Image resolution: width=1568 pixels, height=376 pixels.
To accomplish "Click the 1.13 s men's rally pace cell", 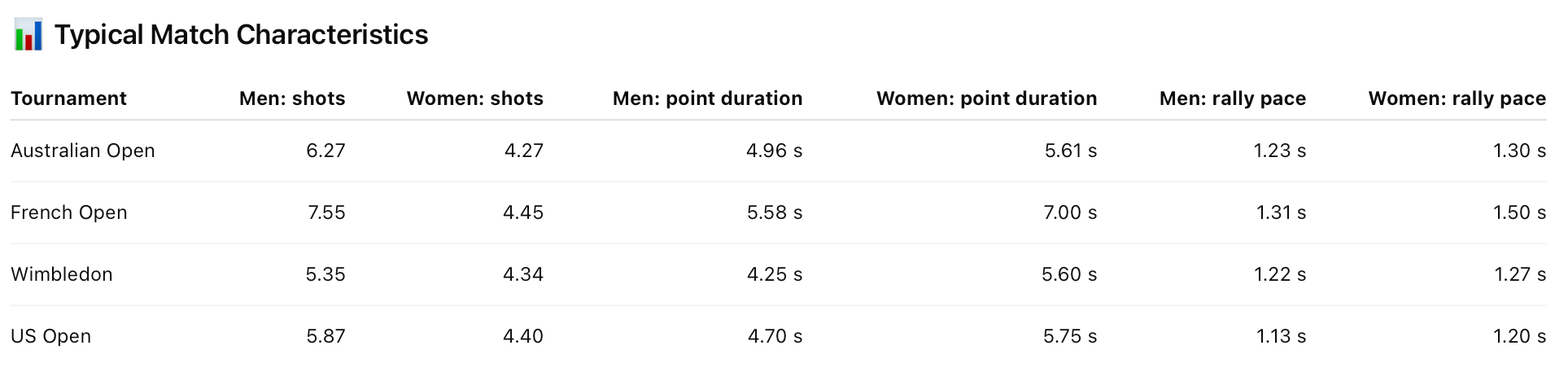I will click(1282, 336).
